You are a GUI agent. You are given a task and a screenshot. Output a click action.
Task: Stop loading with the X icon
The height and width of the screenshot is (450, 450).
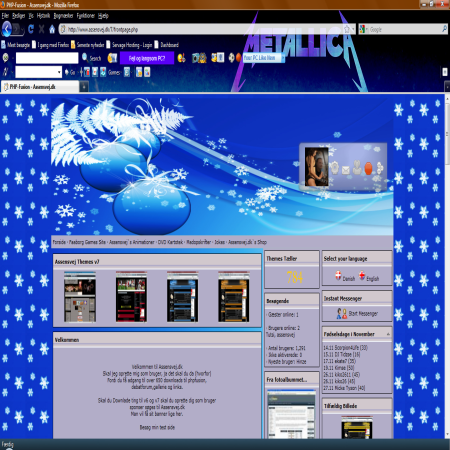pyautogui.click(x=41, y=29)
